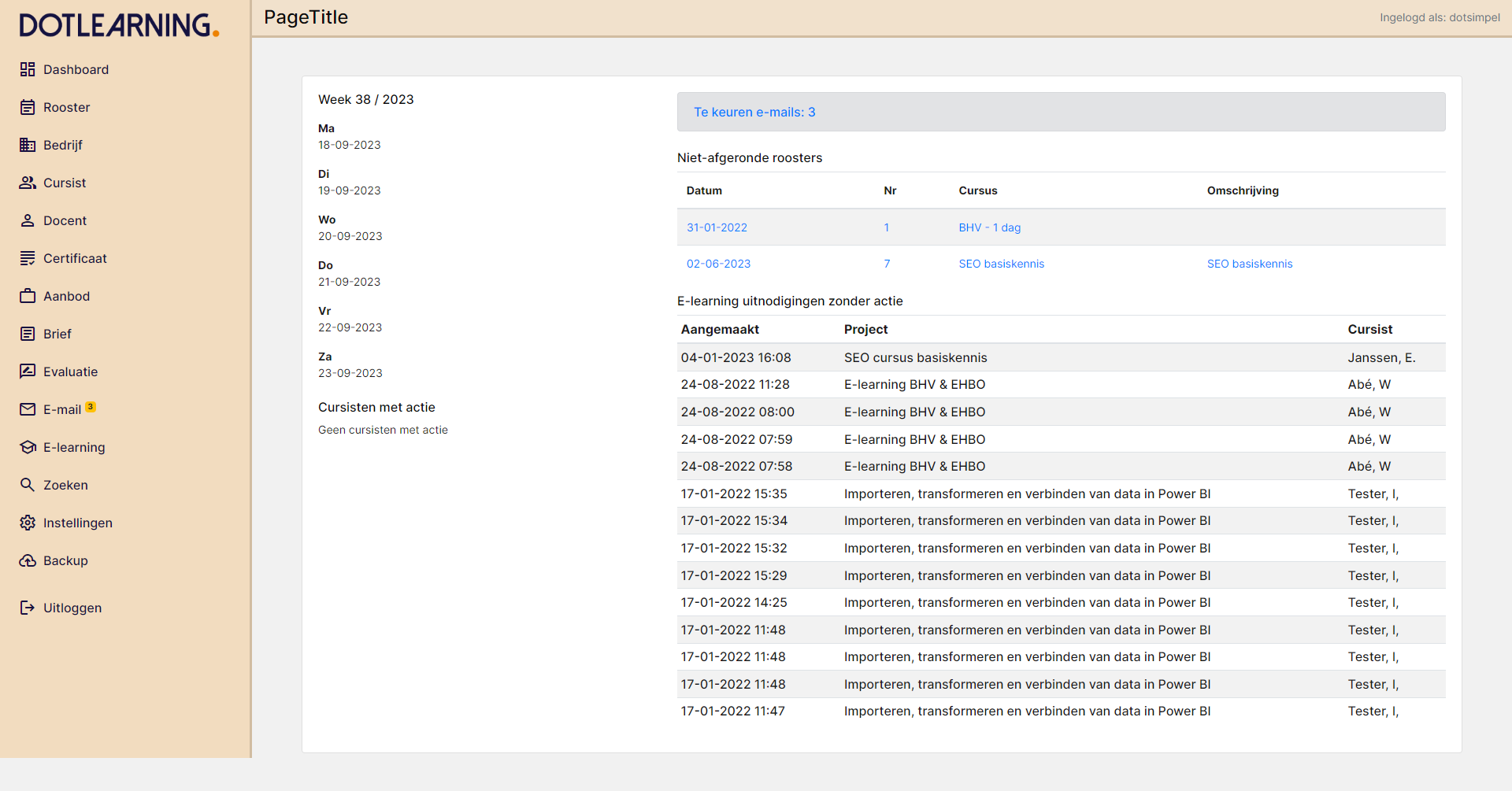This screenshot has width=1512, height=791.
Task: Open E-mail menu item with badge
Action: point(62,409)
